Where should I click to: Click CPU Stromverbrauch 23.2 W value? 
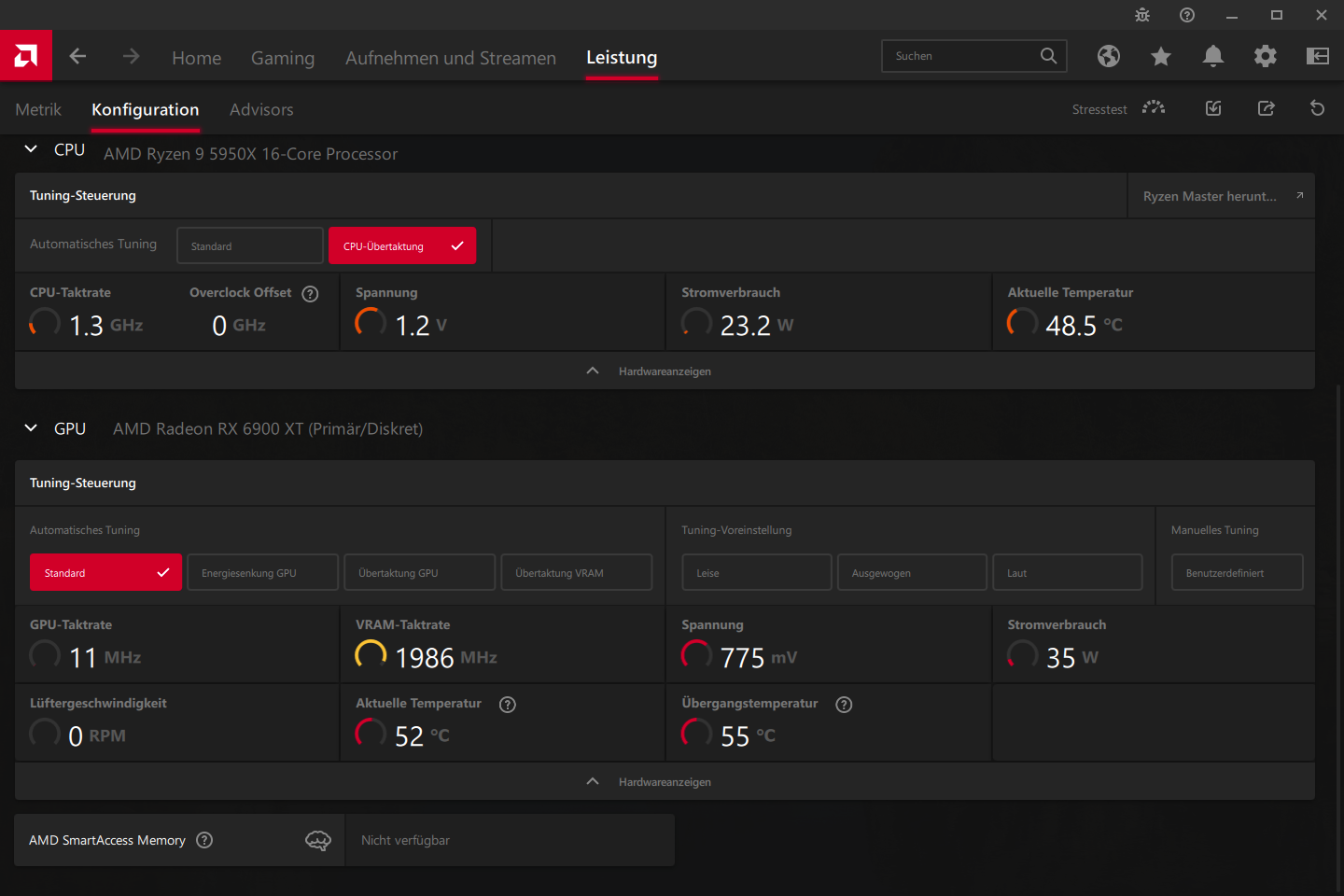[x=757, y=325]
